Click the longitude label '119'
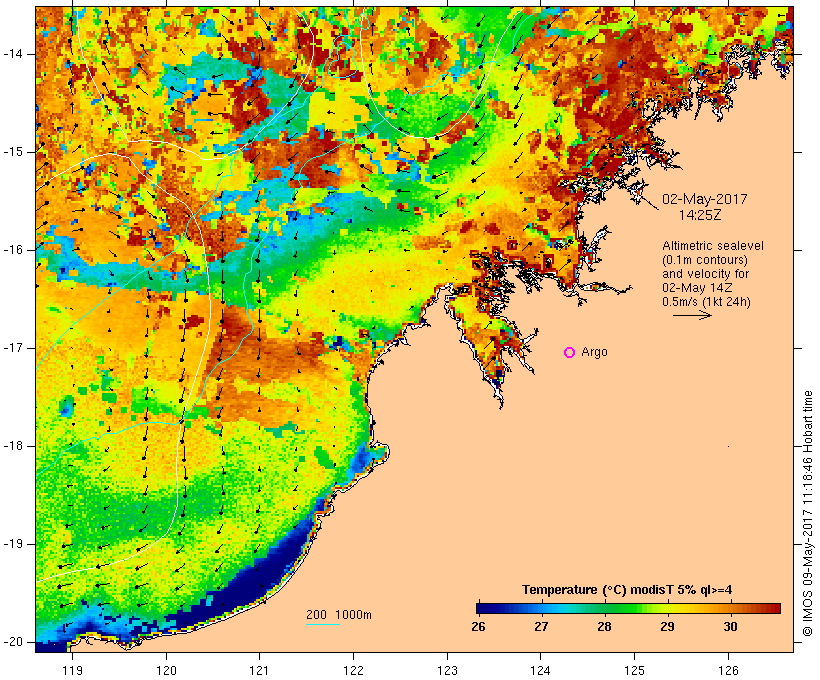The height and width of the screenshot is (680, 820). tap(72, 670)
